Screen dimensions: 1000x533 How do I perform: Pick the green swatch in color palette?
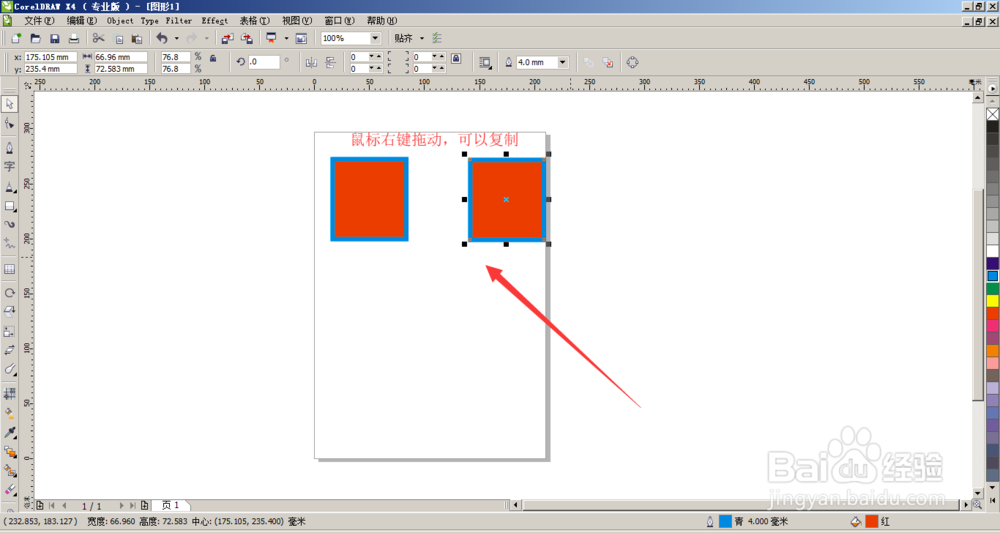tap(992, 288)
